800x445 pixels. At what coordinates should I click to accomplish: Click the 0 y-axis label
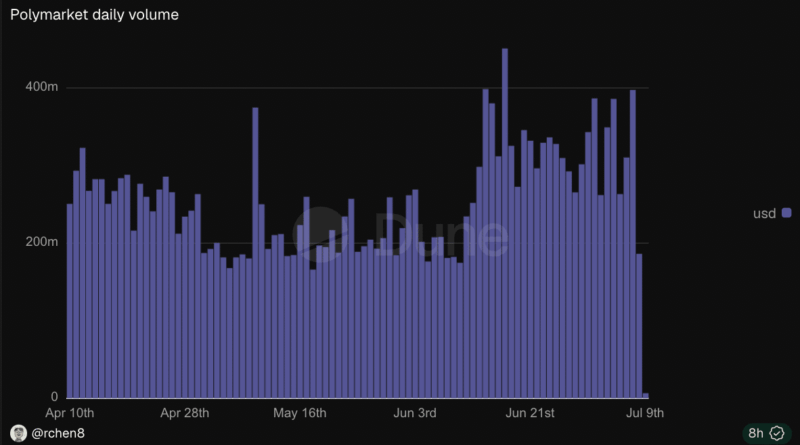tap(54, 397)
